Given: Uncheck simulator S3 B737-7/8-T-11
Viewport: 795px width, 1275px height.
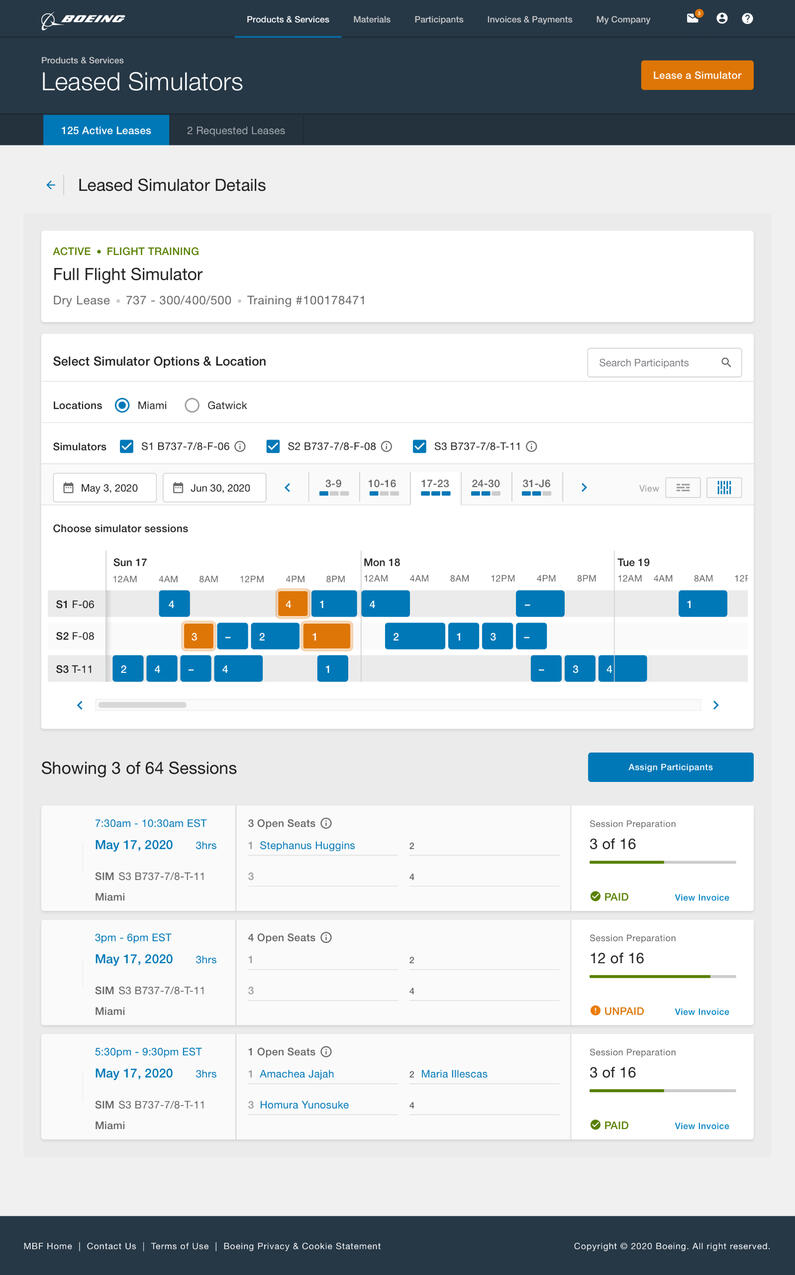Looking at the screenshot, I should pyautogui.click(x=419, y=446).
